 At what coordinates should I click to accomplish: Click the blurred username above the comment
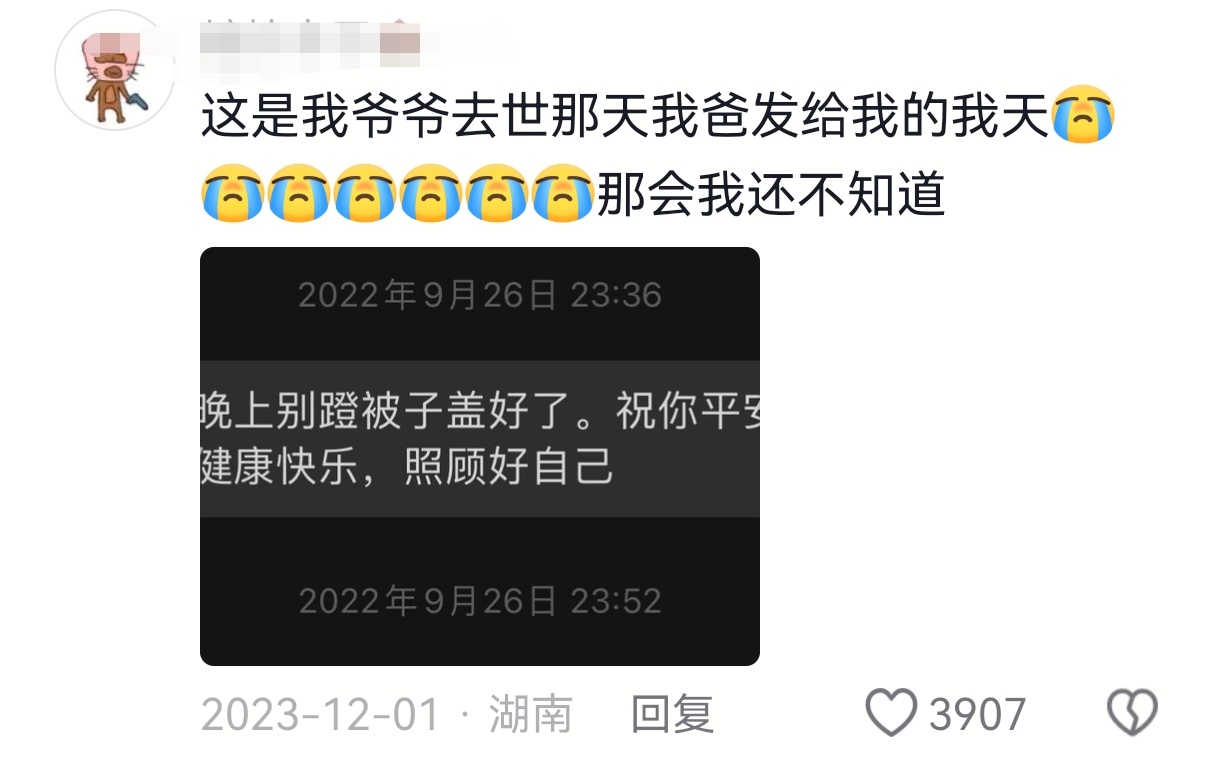[x=310, y=40]
